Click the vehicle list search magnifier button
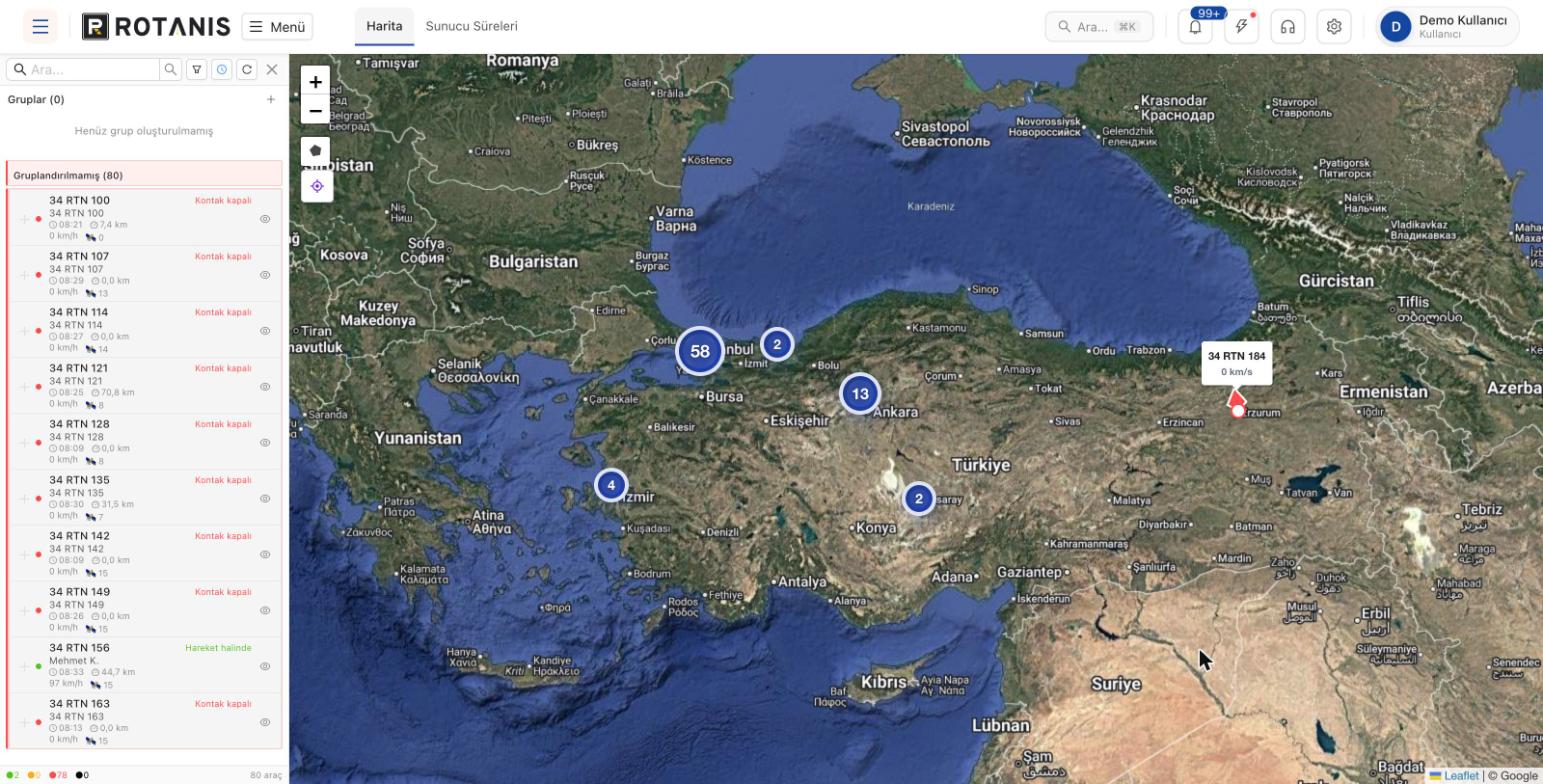The height and width of the screenshot is (784, 1543). click(x=171, y=69)
